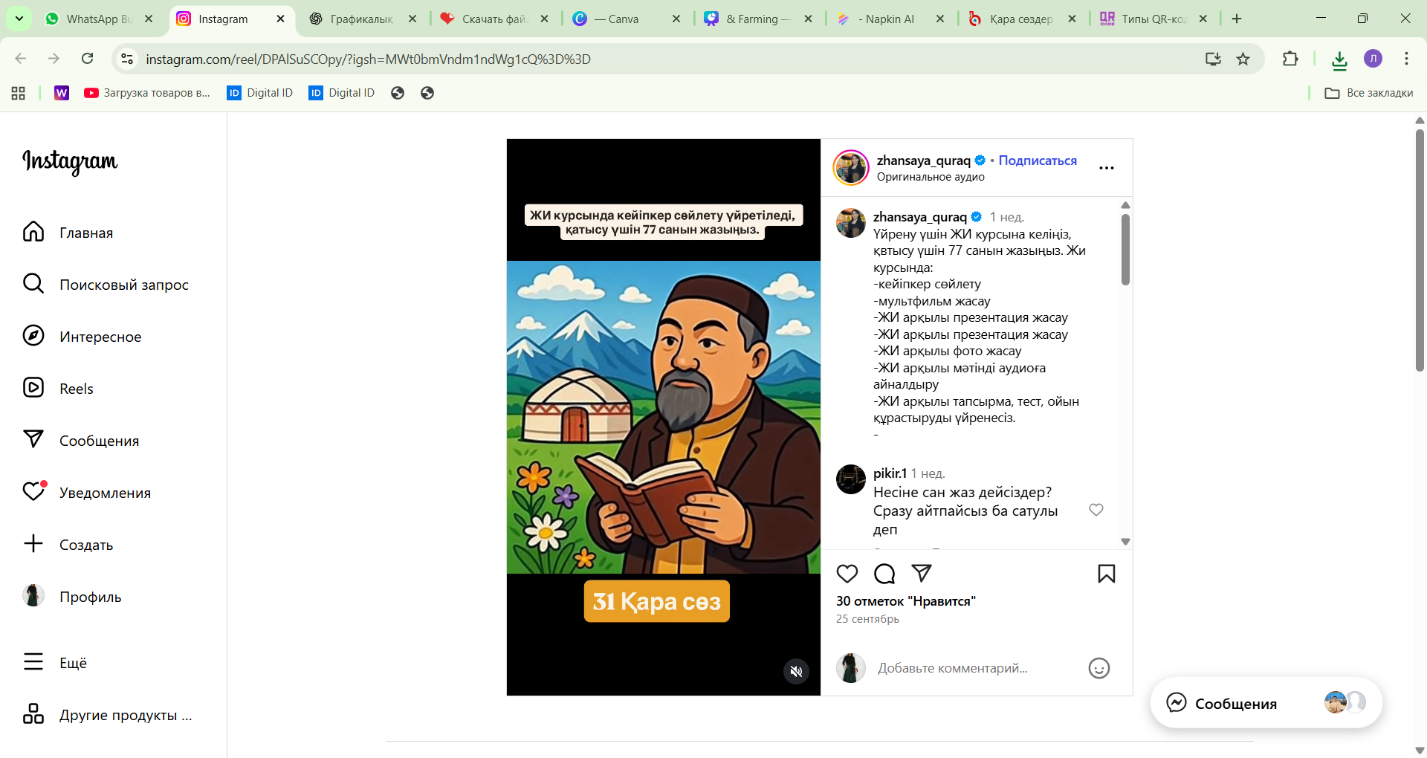
Task: Open the floating Сообщения chat button
Action: point(1266,703)
